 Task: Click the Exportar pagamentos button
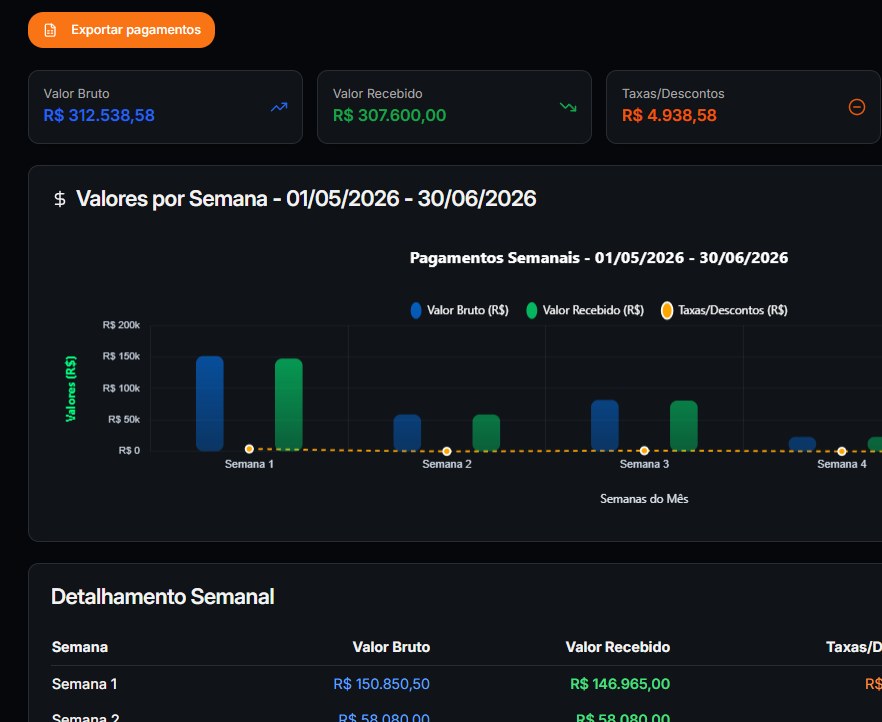click(x=122, y=30)
